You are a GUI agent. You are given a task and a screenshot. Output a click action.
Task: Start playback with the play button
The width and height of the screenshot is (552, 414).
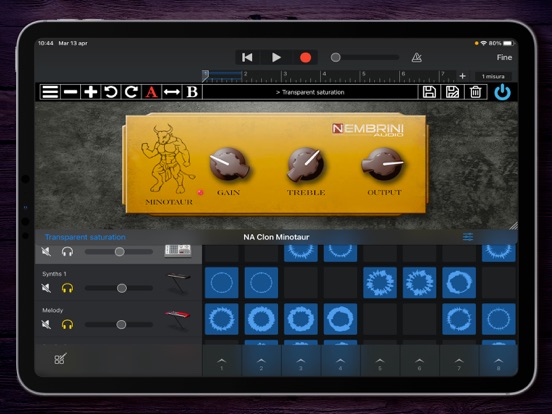[x=276, y=57]
